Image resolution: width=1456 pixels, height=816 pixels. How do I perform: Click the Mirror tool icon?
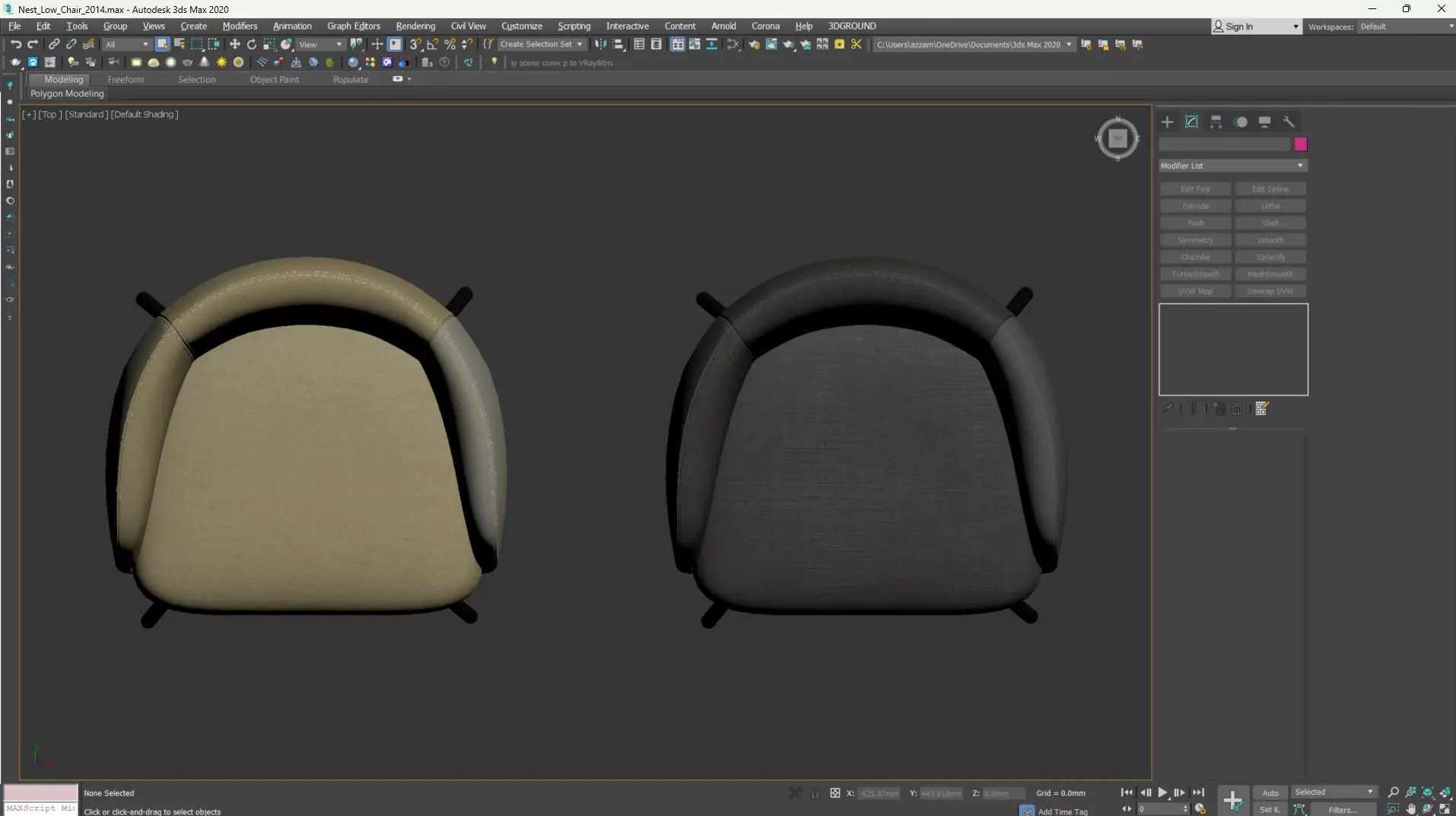coord(601,44)
